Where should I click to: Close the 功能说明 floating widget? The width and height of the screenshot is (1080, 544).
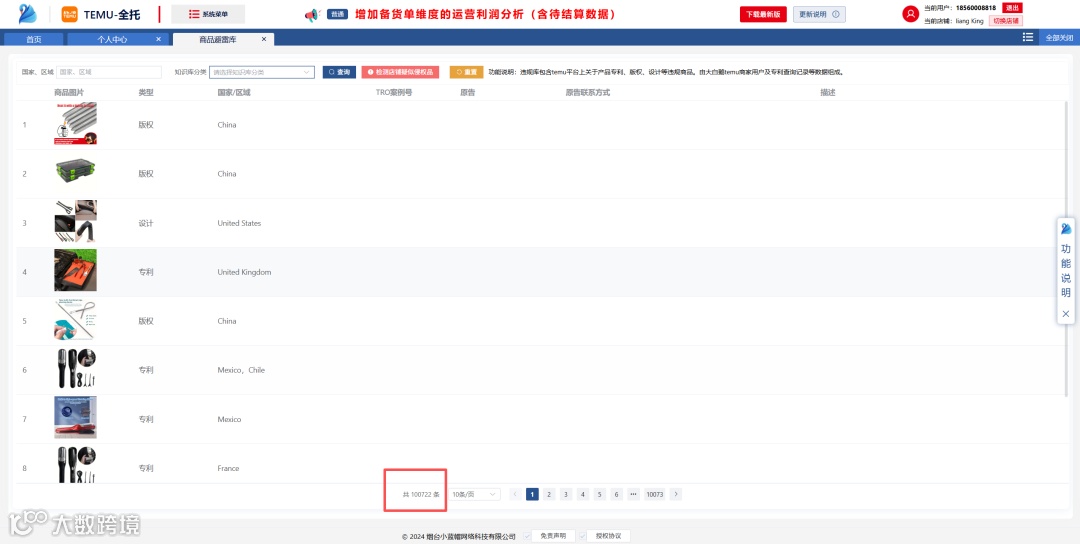[x=1066, y=314]
